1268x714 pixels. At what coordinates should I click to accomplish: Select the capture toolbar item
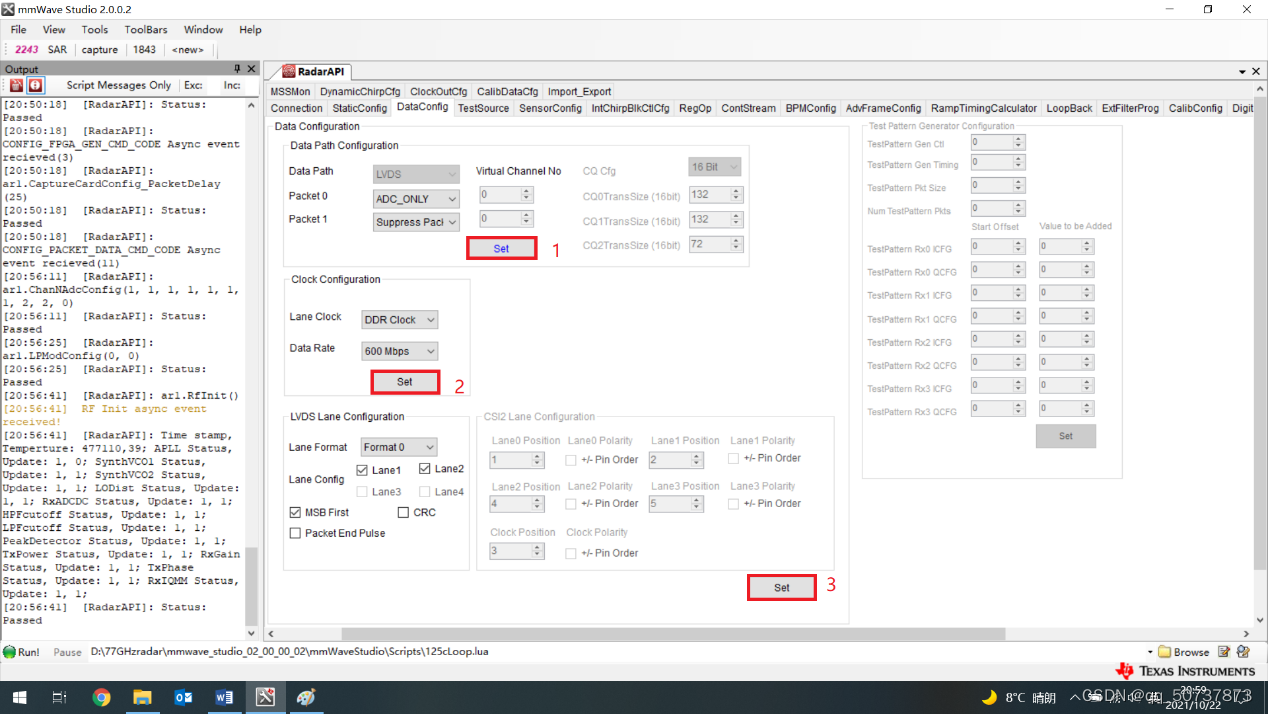point(100,49)
